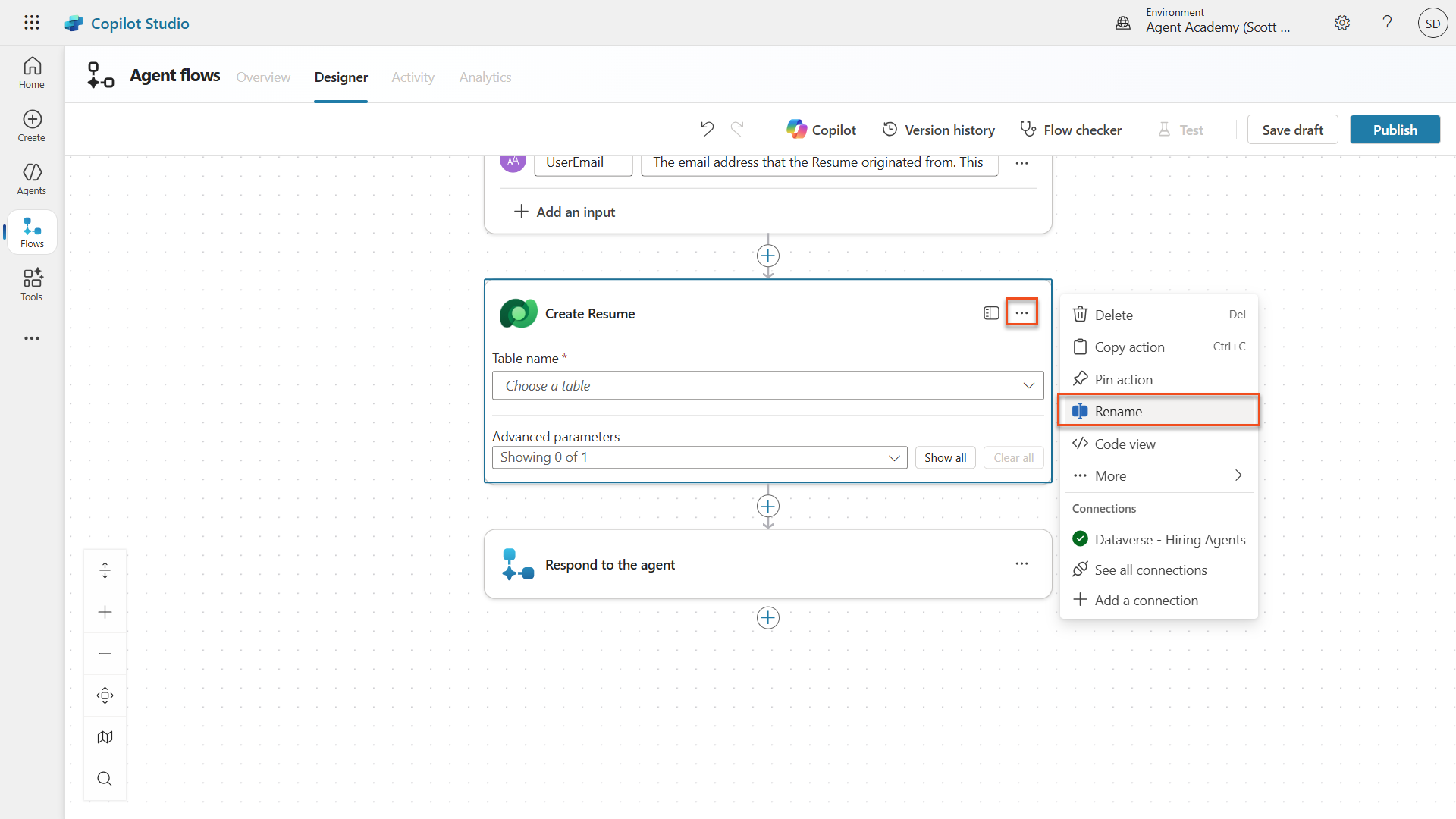Click Save draft button

pos(1291,130)
